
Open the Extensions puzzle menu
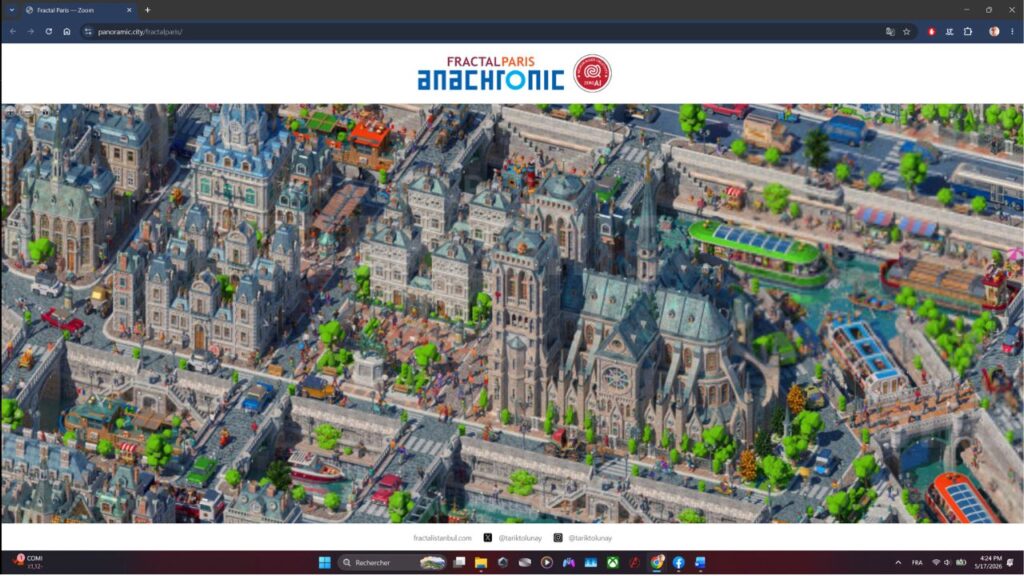968,31
